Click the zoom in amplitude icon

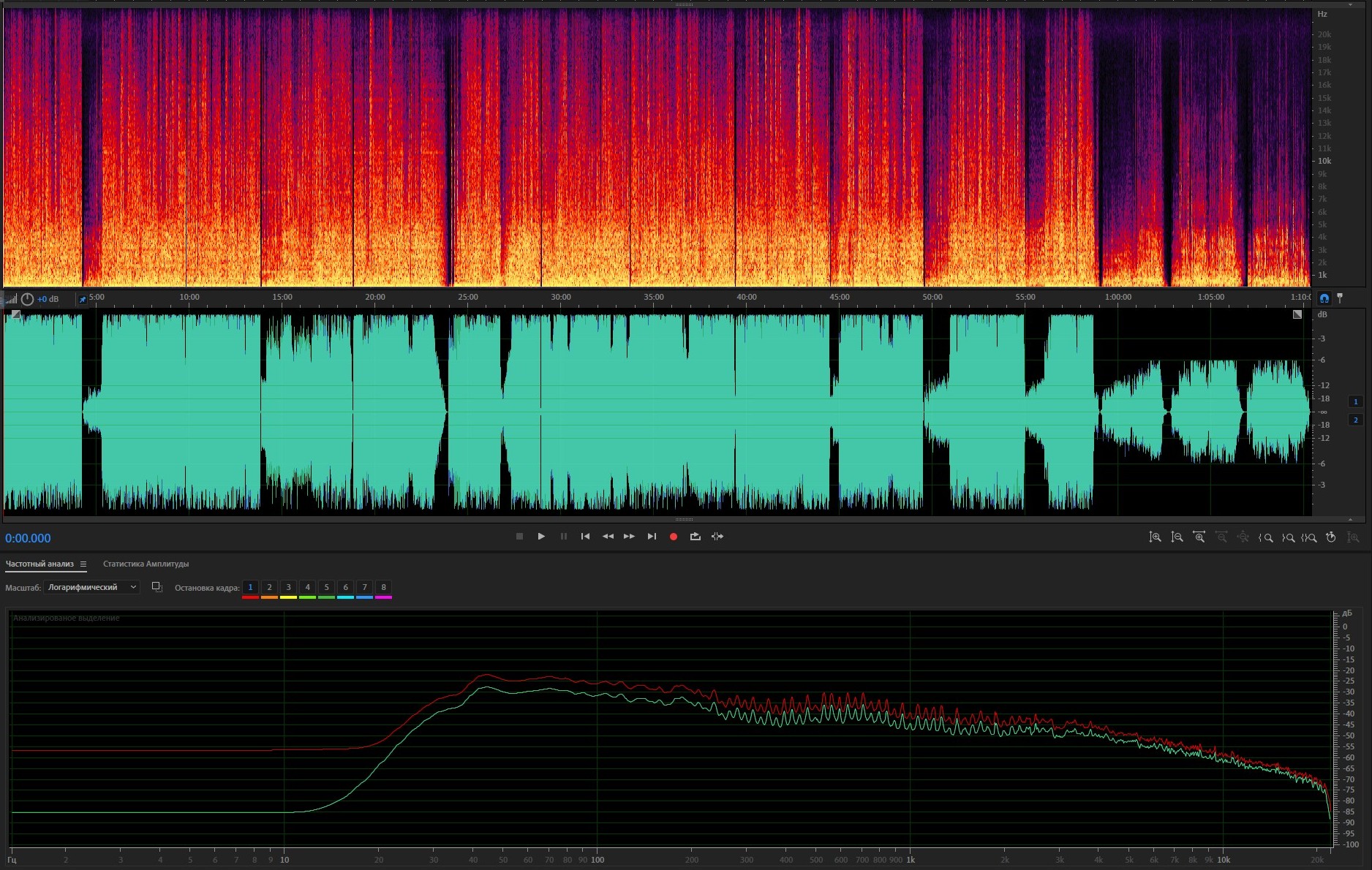coord(1155,537)
